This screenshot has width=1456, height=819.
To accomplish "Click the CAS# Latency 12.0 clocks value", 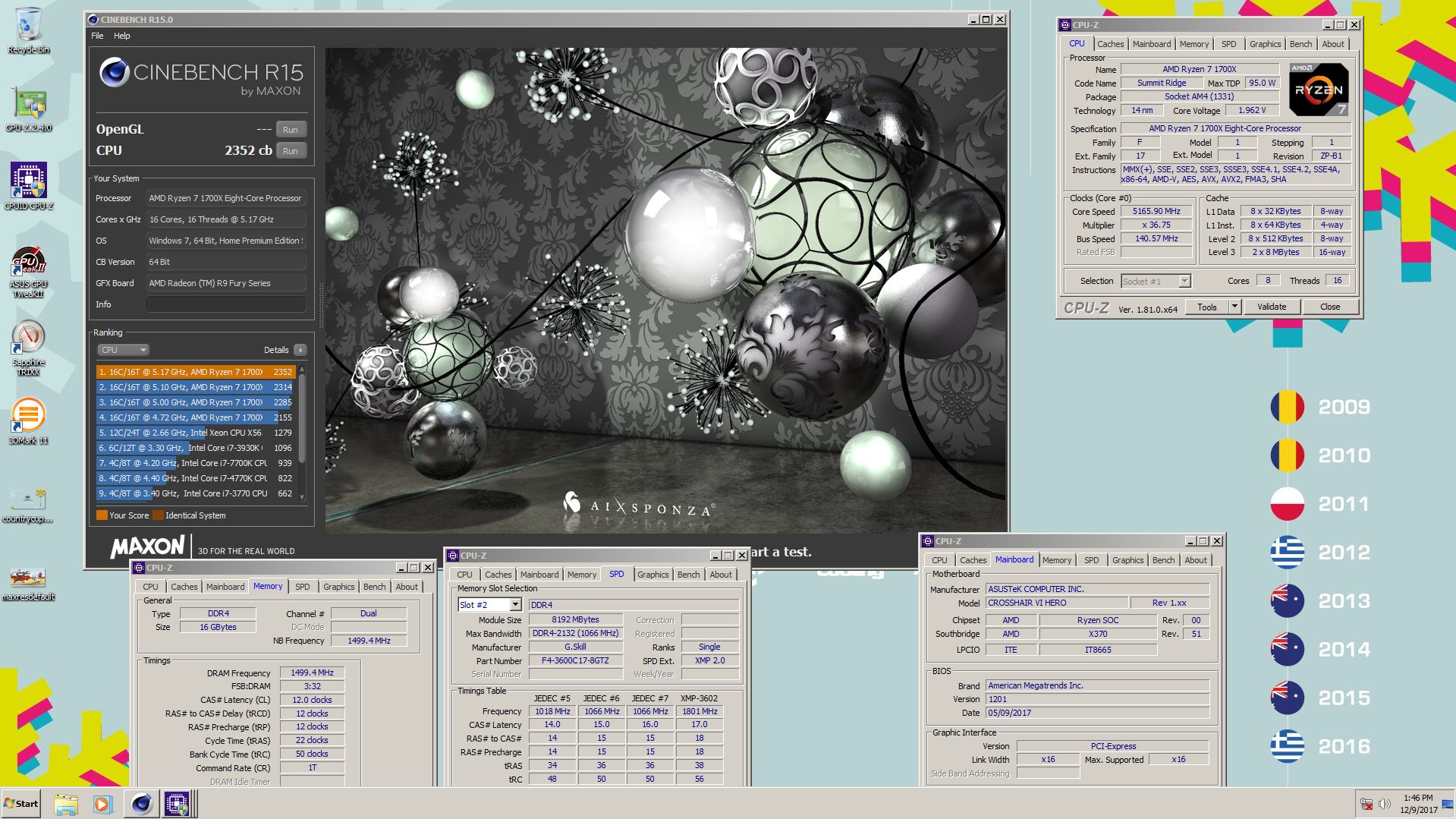I will pos(312,701).
